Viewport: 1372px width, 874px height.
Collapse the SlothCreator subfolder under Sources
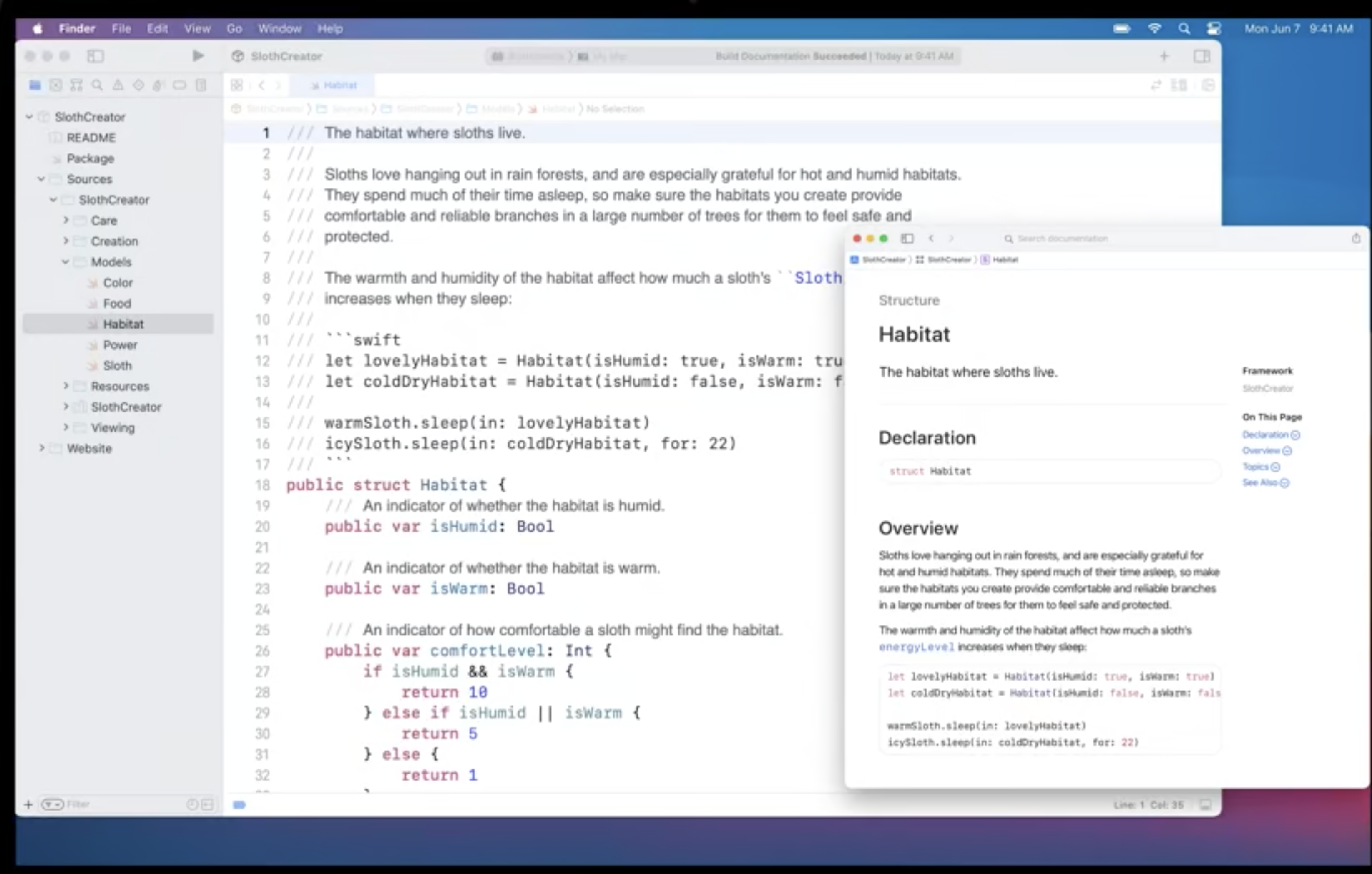tap(53, 200)
